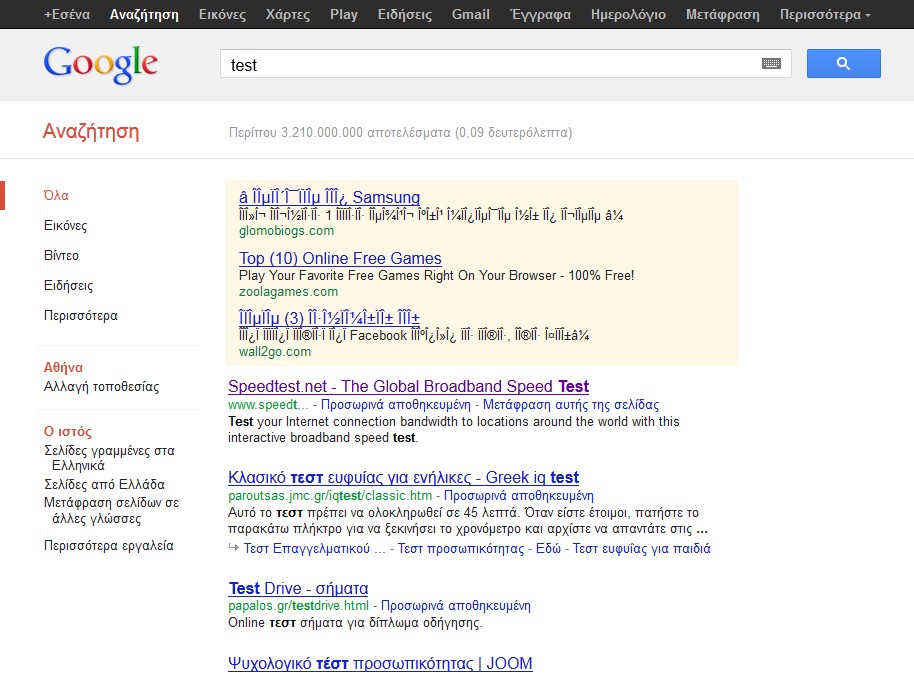
Task: Select Όλα in the left sidebar
Action: pyautogui.click(x=56, y=195)
